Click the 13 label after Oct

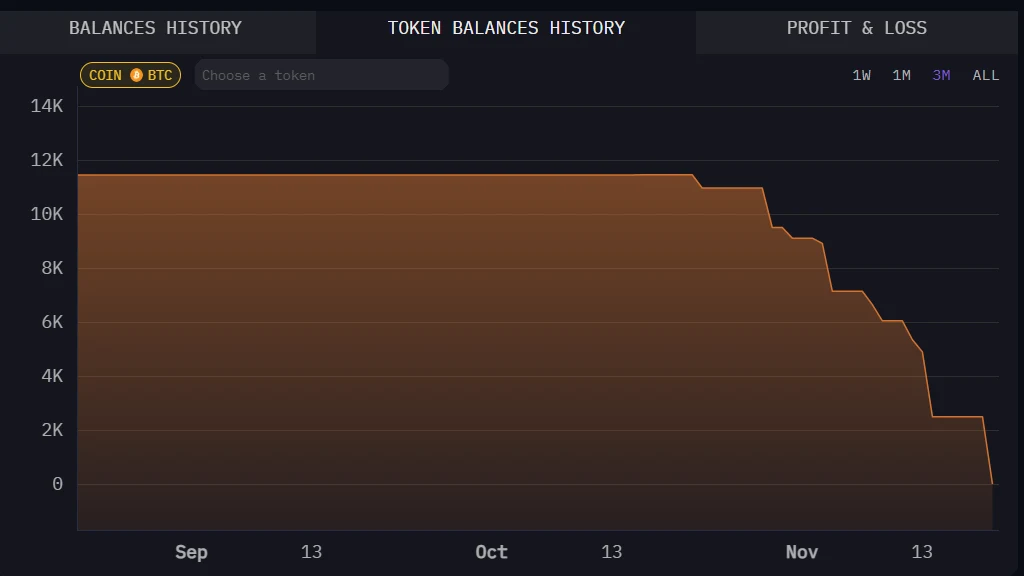tap(611, 552)
